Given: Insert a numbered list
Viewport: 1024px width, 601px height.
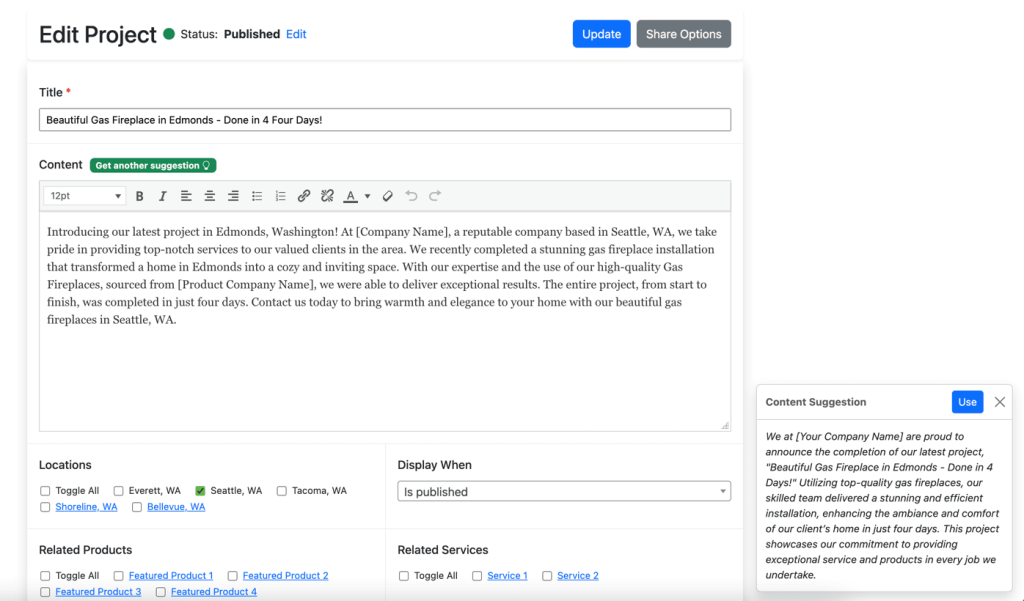Looking at the screenshot, I should [x=280, y=196].
